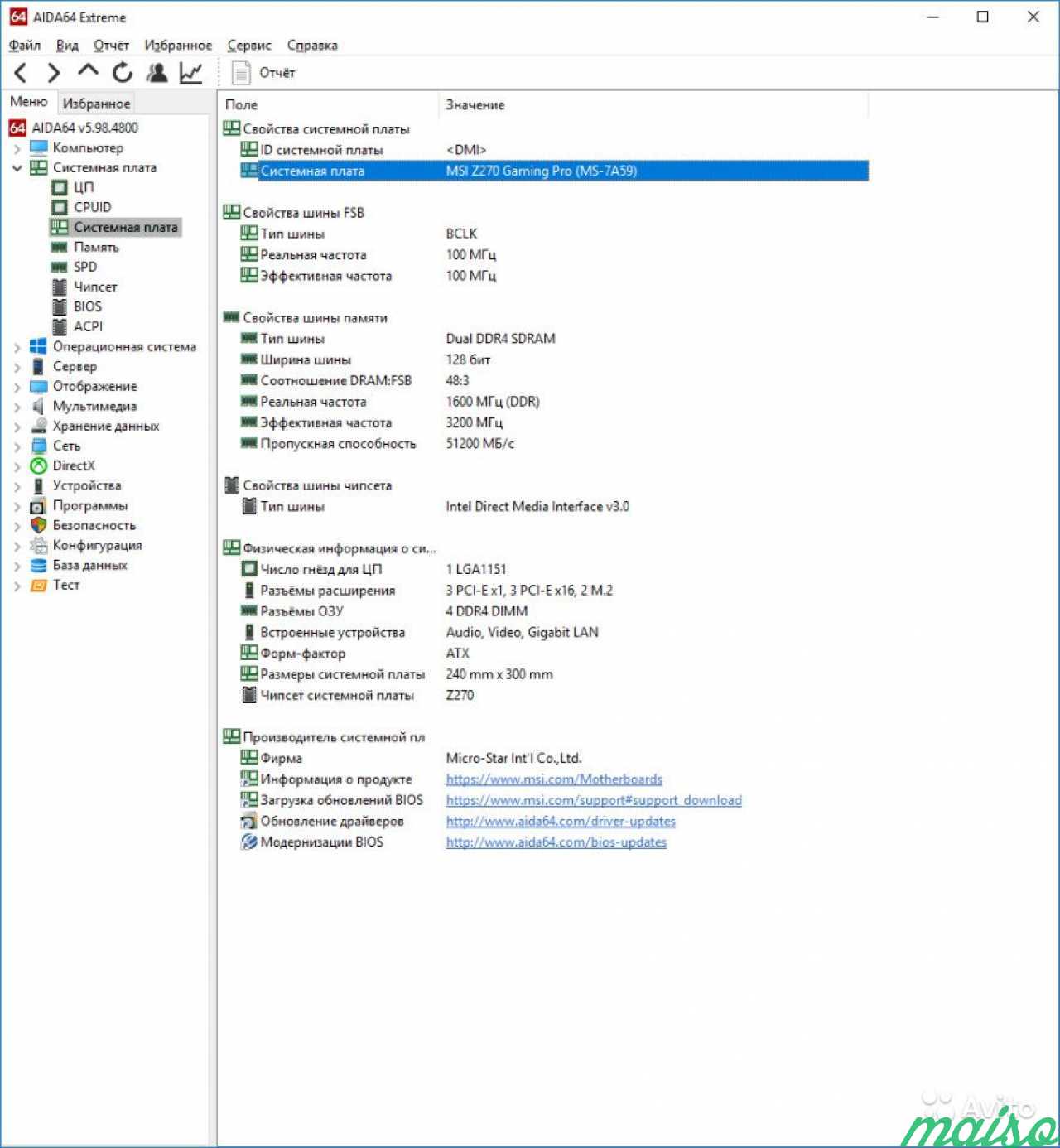
Task: Open the aida64.com driver-updates link
Action: point(561,821)
